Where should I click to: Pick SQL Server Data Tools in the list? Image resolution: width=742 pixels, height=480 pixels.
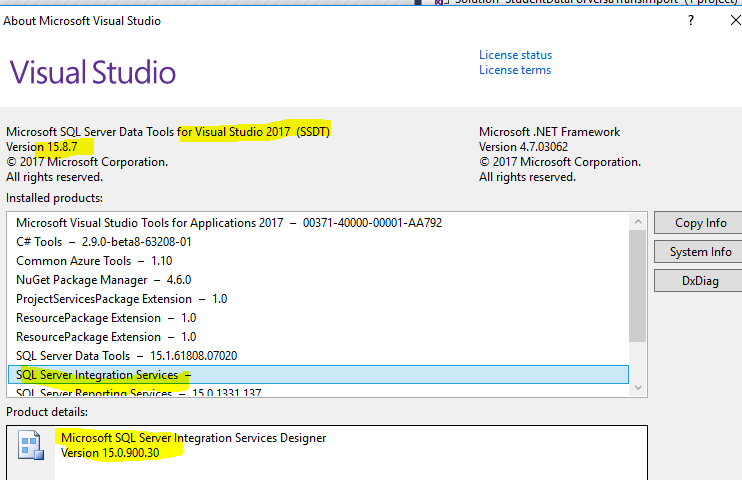pyautogui.click(x=126, y=356)
